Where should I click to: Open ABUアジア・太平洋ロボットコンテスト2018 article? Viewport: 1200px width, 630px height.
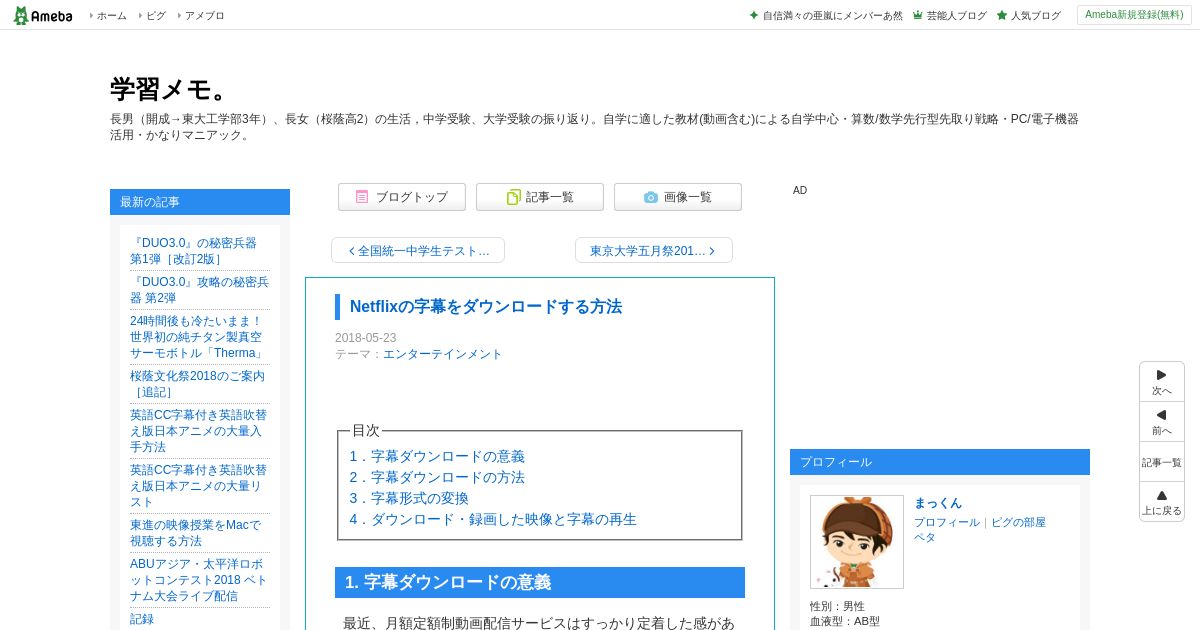[x=198, y=580]
